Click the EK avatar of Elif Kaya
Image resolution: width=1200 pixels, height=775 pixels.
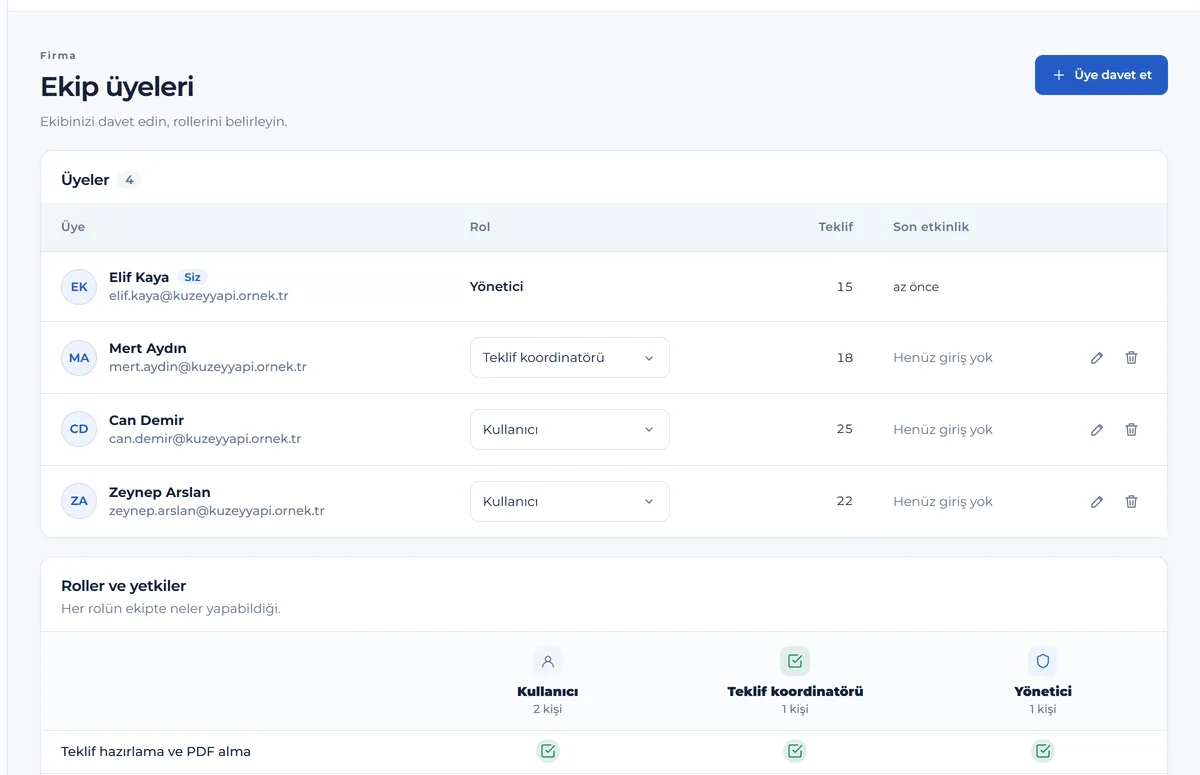tap(79, 287)
